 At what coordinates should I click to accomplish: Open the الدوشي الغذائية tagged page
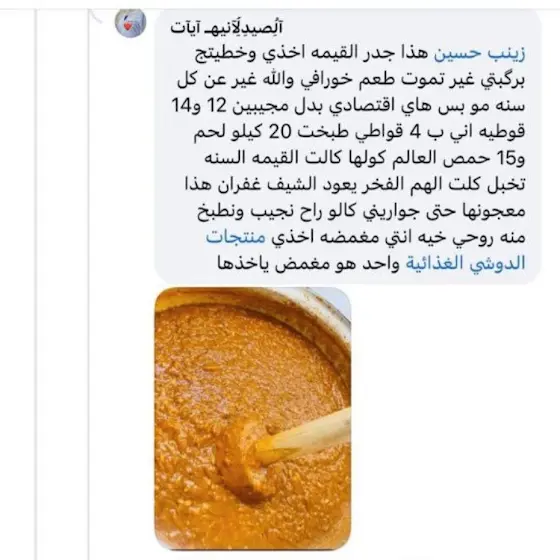[x=465, y=263]
